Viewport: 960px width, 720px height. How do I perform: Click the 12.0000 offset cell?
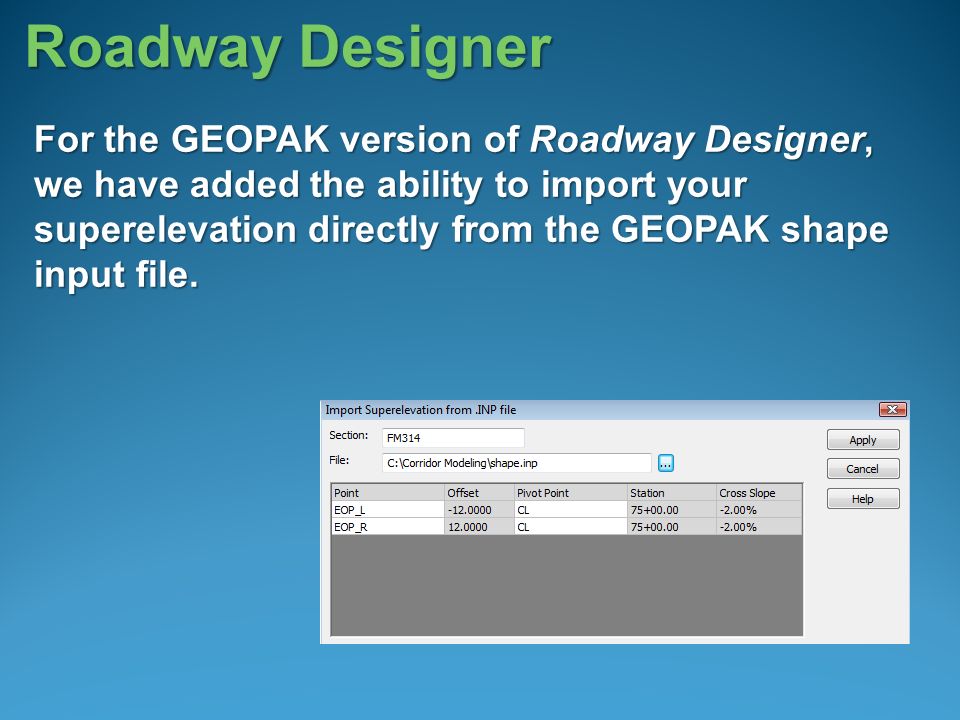479,527
